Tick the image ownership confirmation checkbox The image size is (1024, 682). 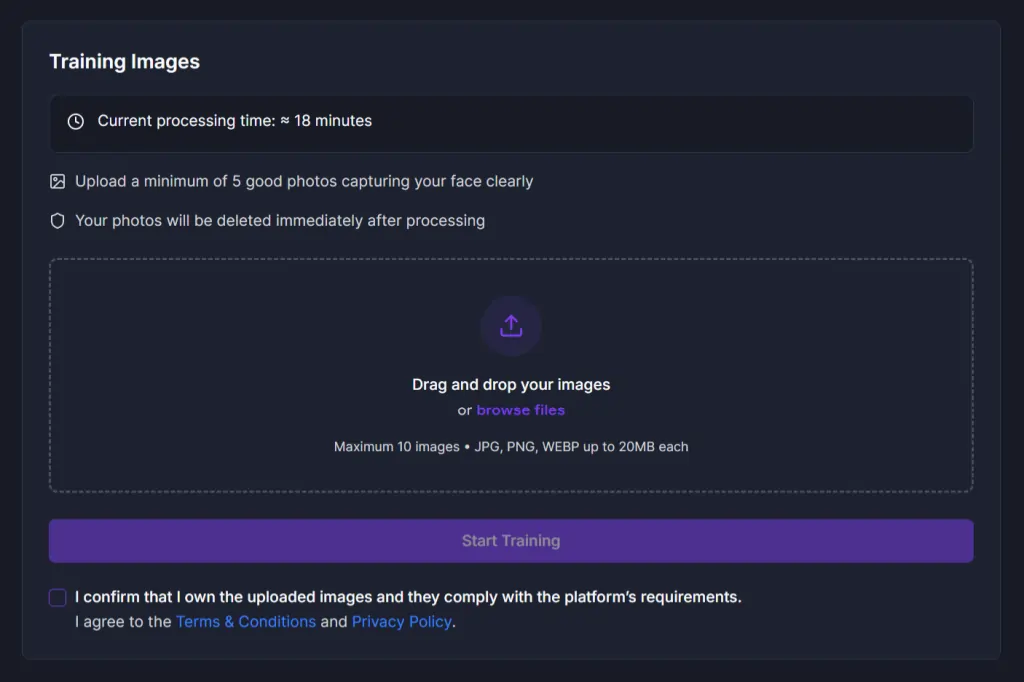58,598
